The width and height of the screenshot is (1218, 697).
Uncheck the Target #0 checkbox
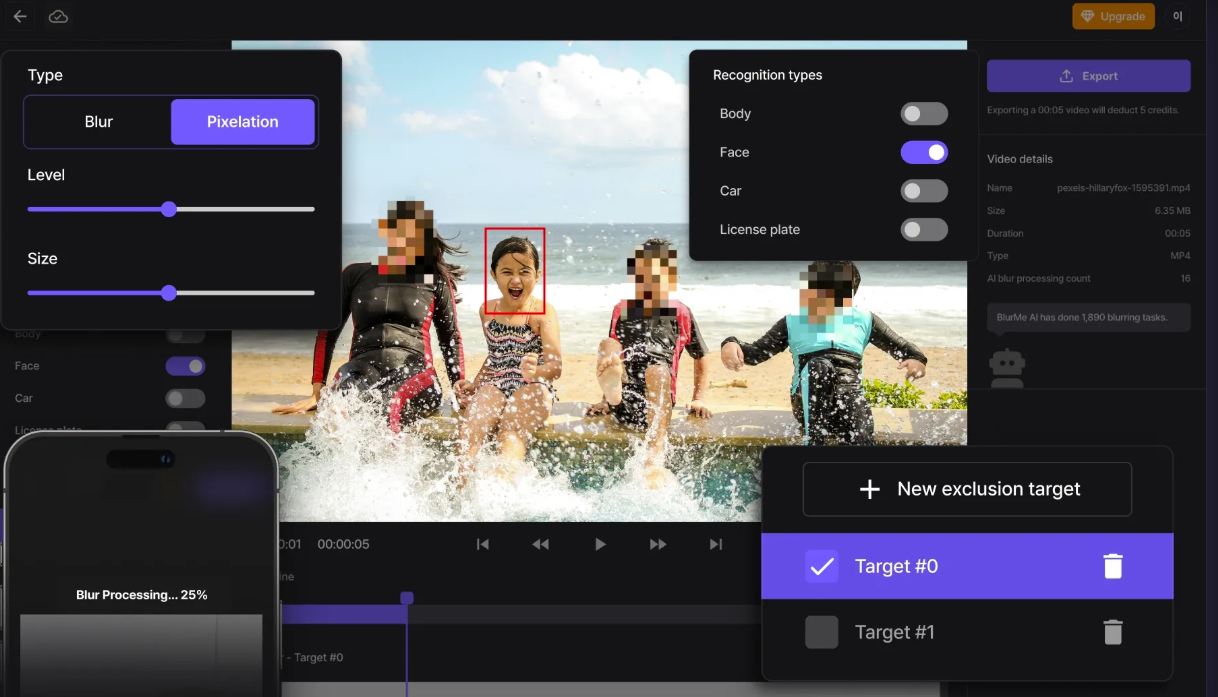coord(822,566)
